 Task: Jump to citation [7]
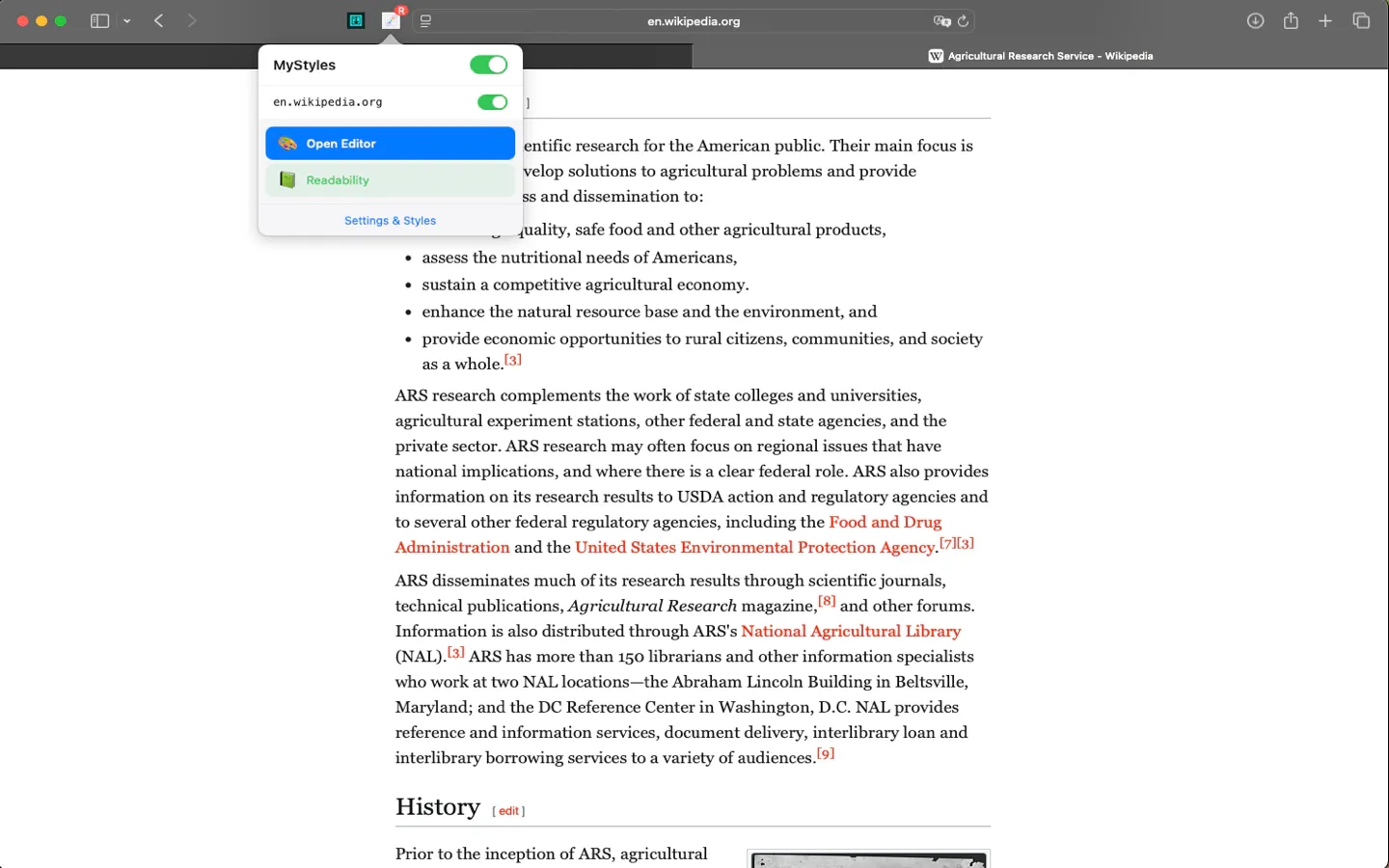pos(948,543)
